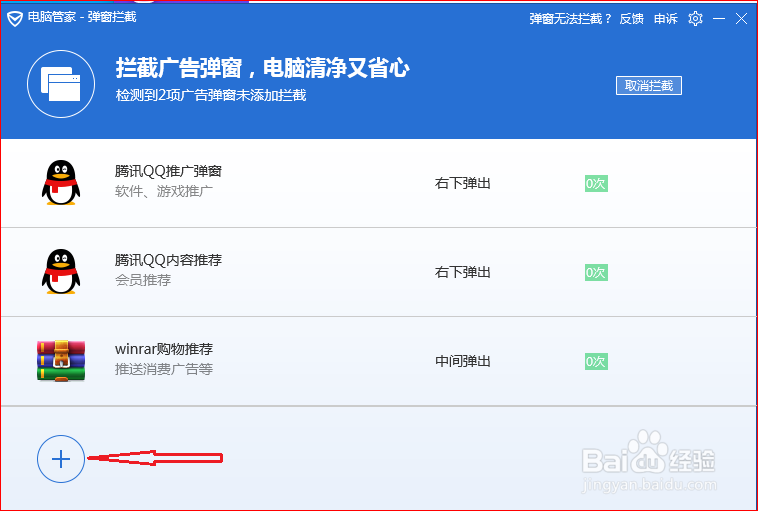The height and width of the screenshot is (511, 758).
Task: Click the QQ penguin icon for 腾讯QQ内容推荐
Action: click(x=61, y=272)
